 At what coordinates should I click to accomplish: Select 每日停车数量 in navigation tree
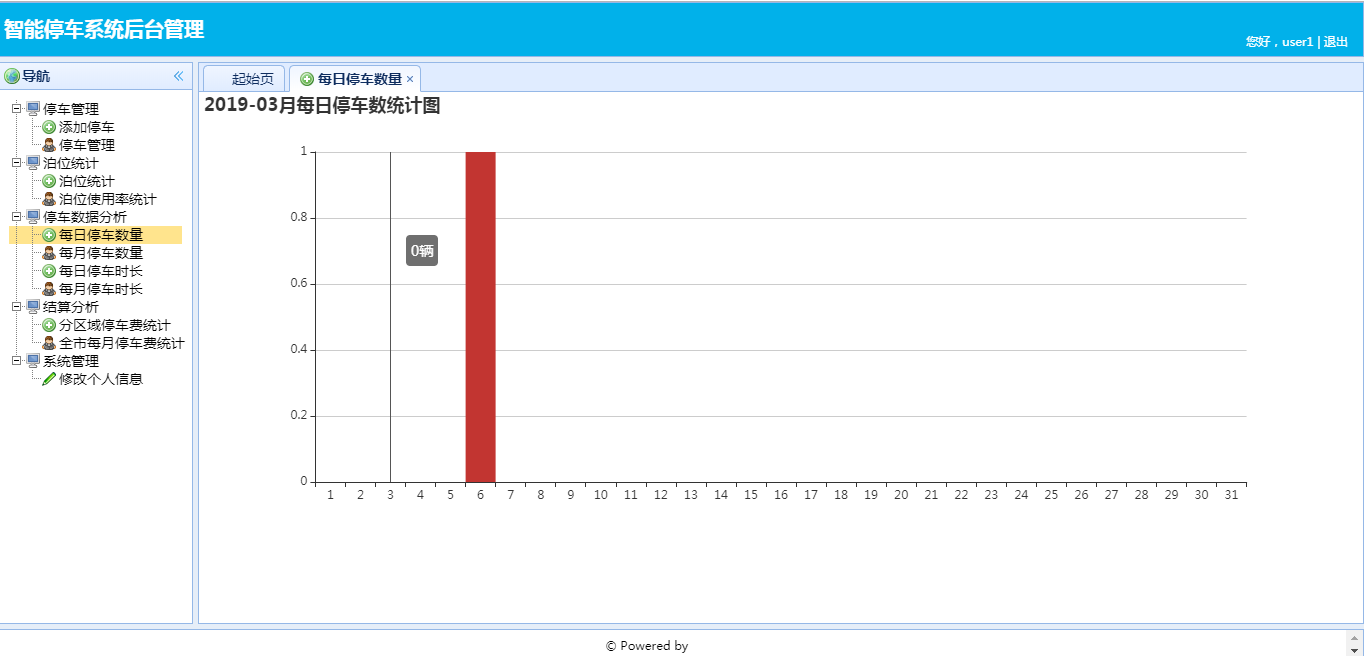pos(101,235)
